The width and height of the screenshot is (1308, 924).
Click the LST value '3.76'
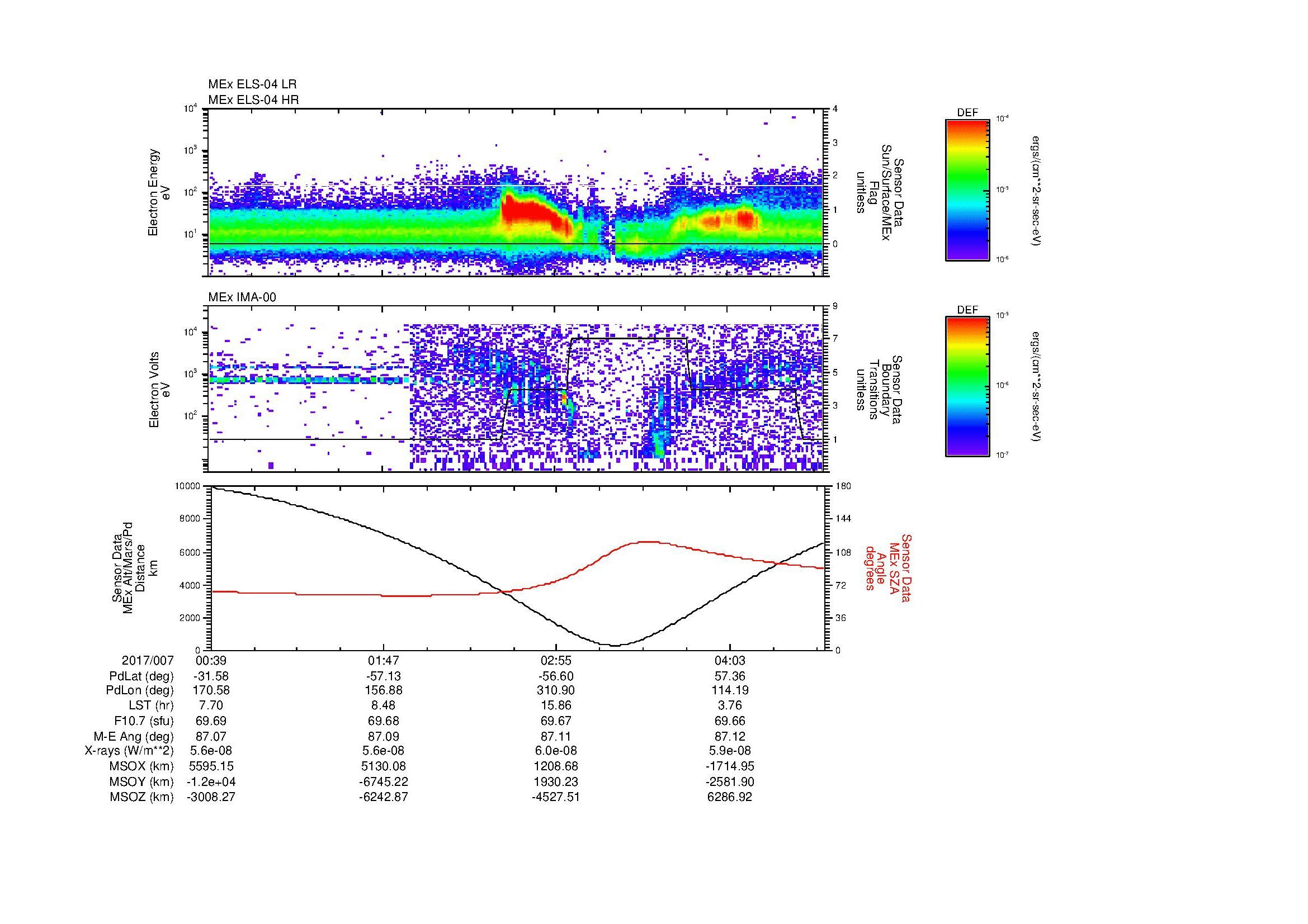click(x=730, y=706)
